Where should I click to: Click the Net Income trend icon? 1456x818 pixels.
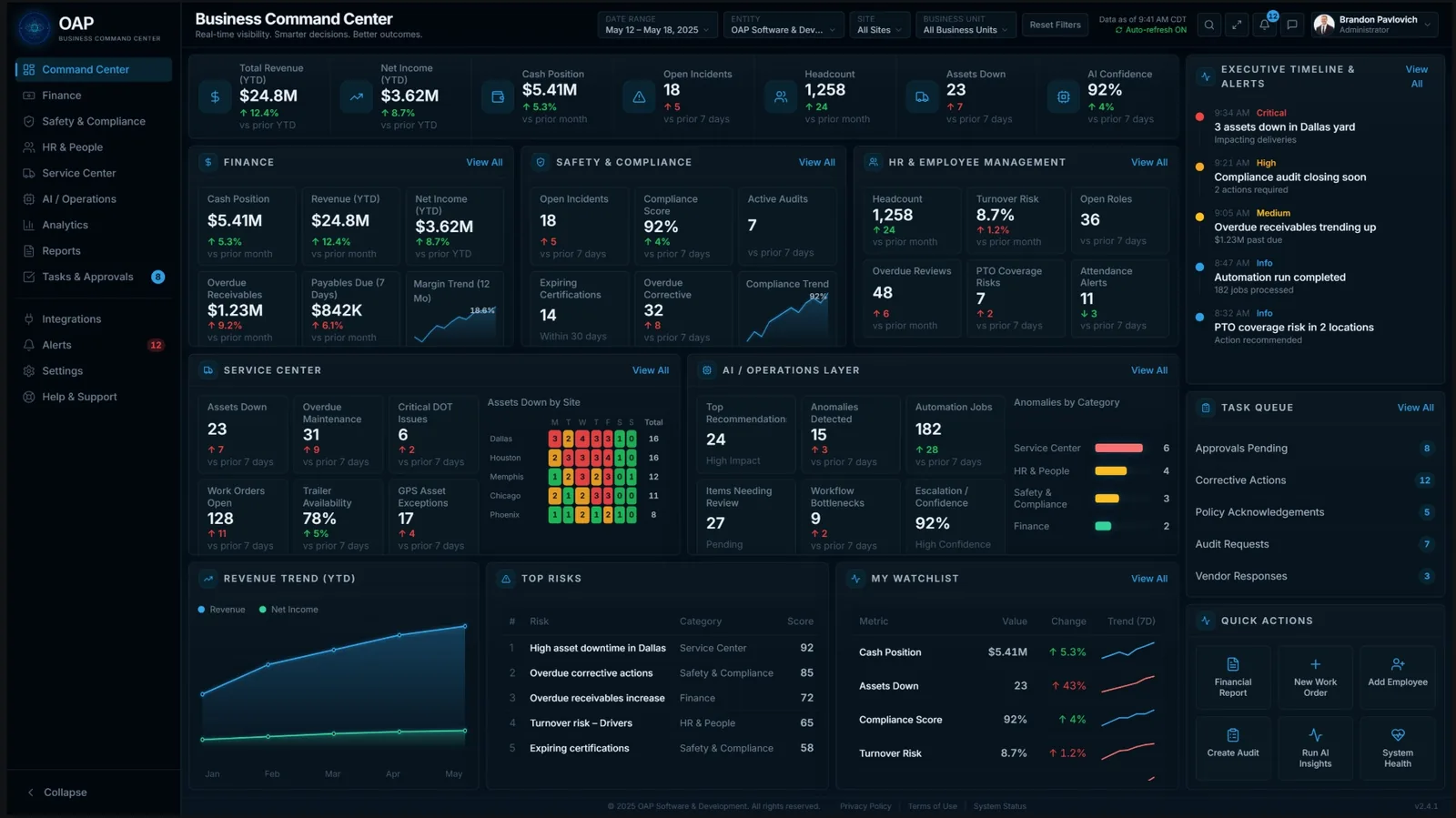[x=357, y=96]
